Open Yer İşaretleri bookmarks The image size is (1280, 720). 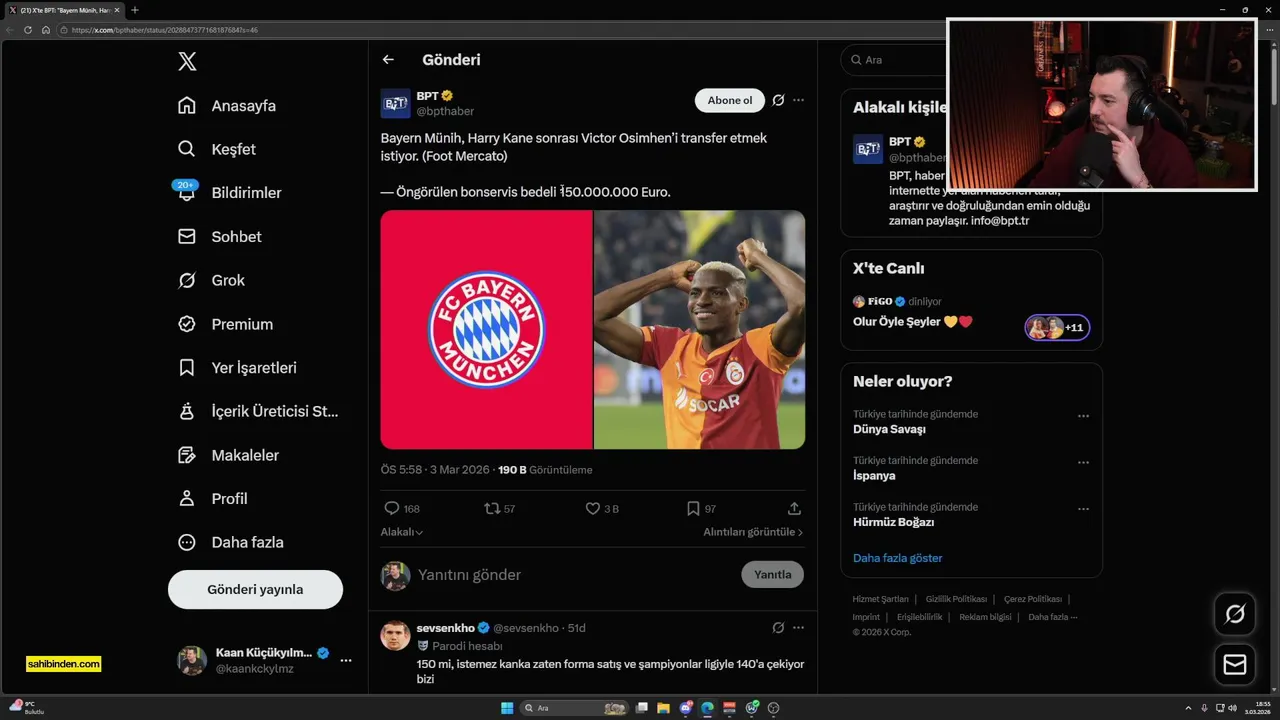(237, 368)
